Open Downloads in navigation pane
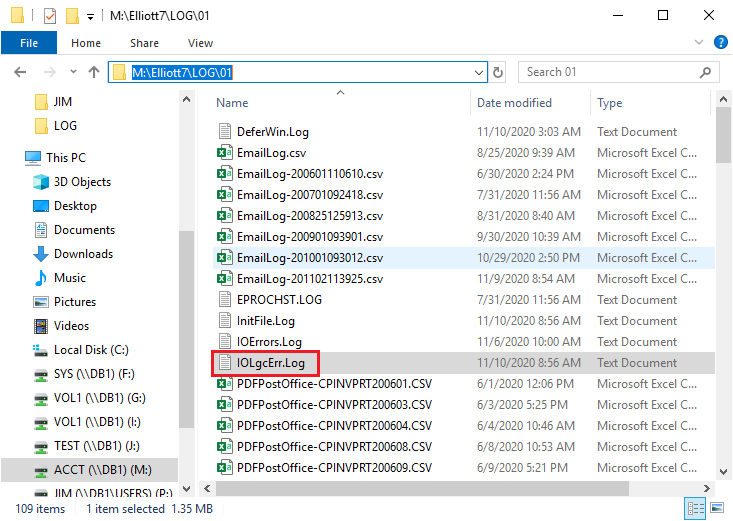Viewport: 733px width, 521px height. point(73,253)
